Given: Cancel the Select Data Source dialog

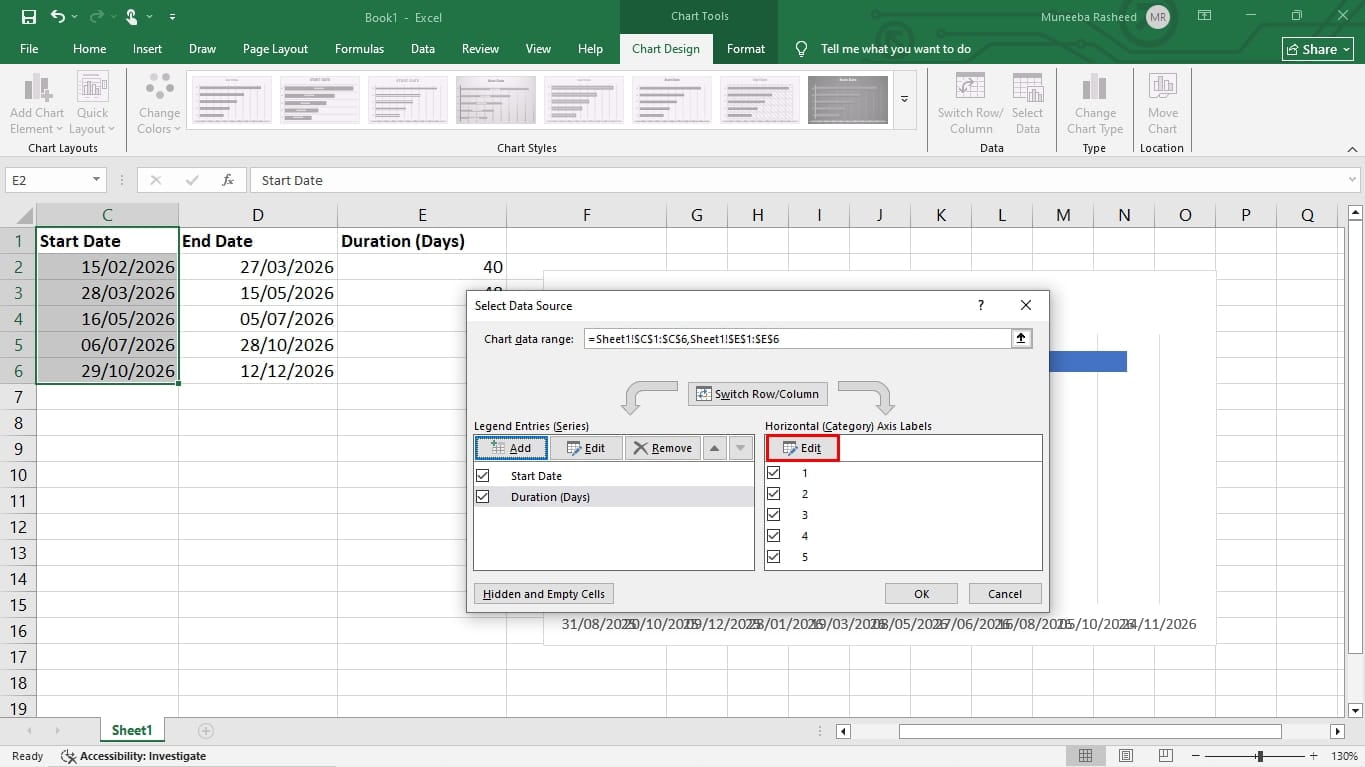Looking at the screenshot, I should (1005, 594).
